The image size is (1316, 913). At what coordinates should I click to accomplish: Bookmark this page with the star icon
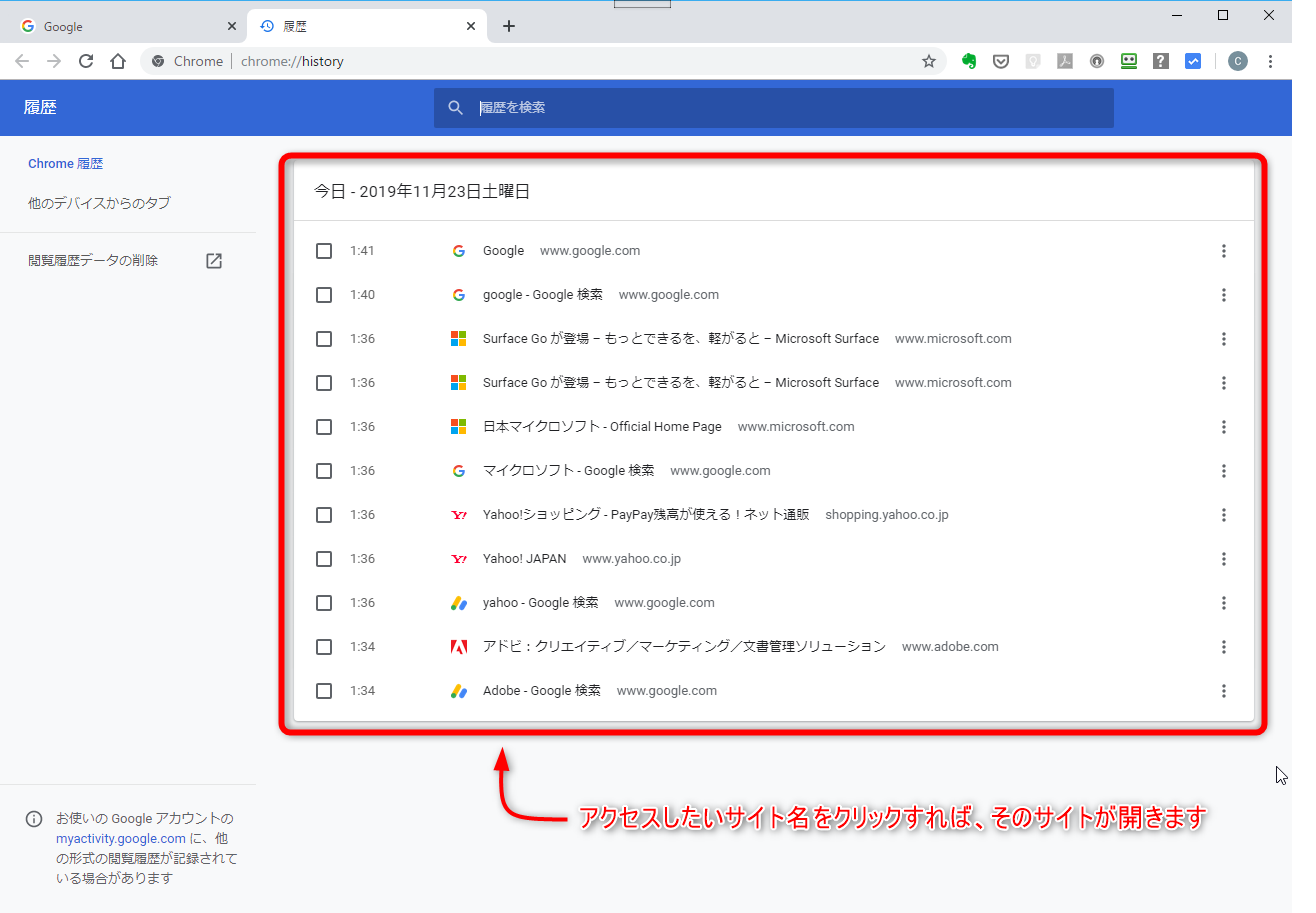pyautogui.click(x=929, y=61)
